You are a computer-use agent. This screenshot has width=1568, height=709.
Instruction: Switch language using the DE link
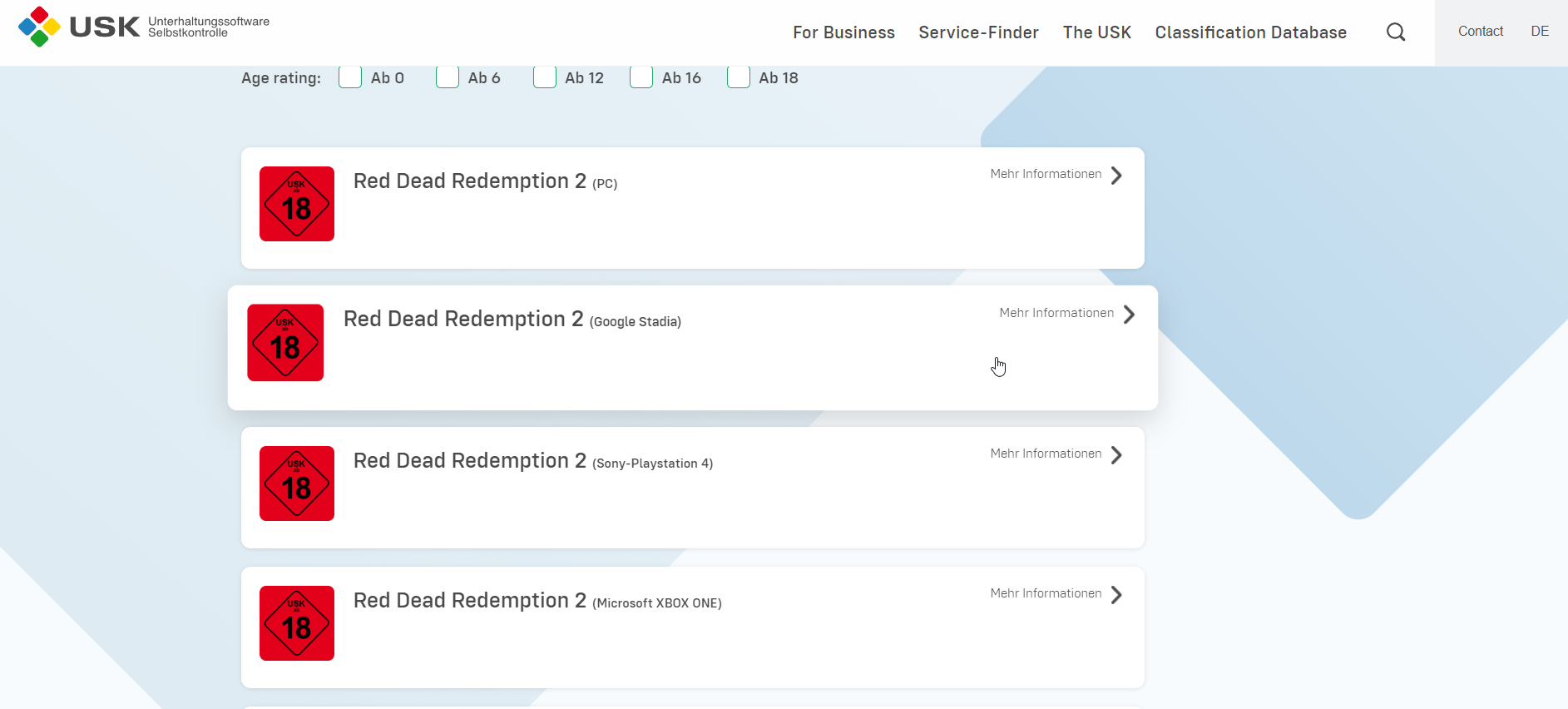click(1540, 31)
